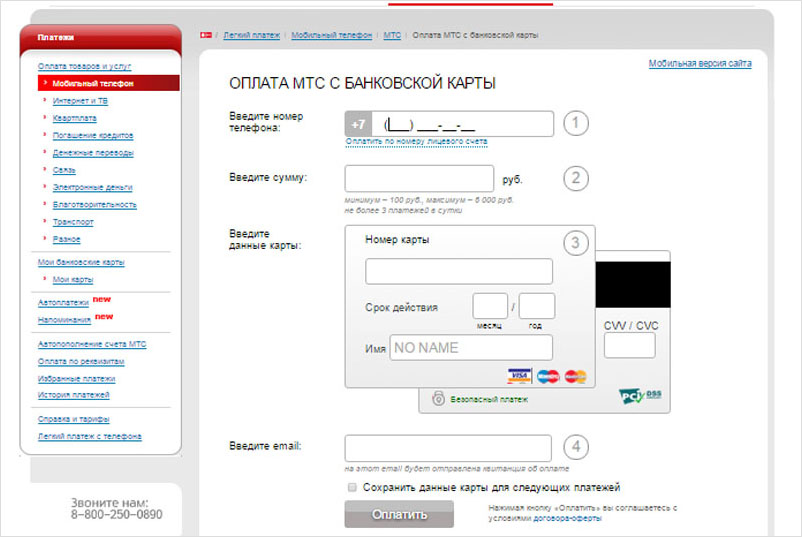
Task: Click the padlock icon beside Безопасный платеж
Action: coord(437,398)
